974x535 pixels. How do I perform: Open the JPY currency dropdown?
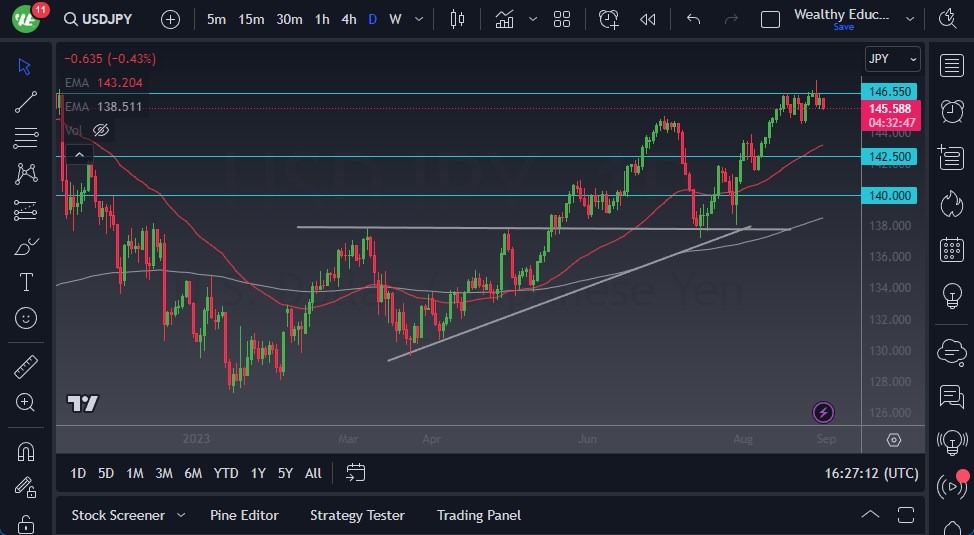click(891, 59)
